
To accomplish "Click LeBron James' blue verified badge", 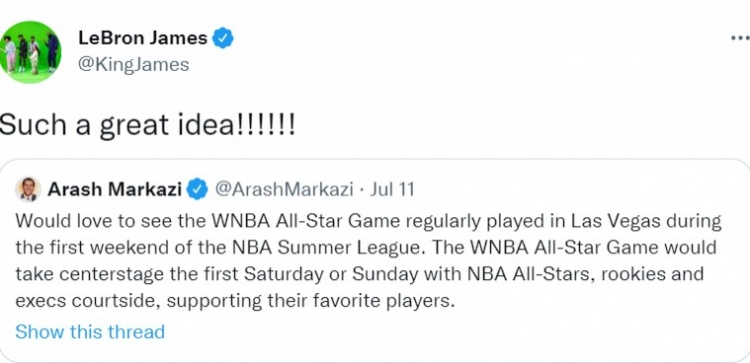I will tap(222, 38).
